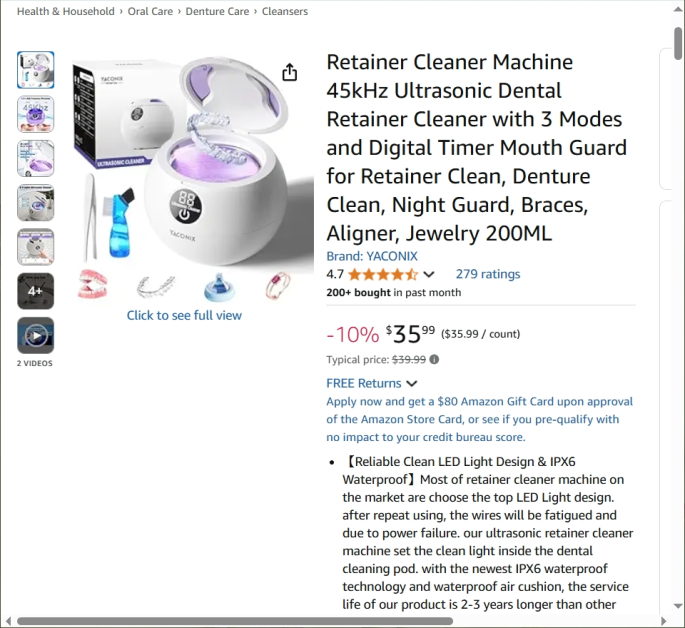The height and width of the screenshot is (628, 685).
Task: Expand the FREE Returns dropdown
Action: [372, 383]
